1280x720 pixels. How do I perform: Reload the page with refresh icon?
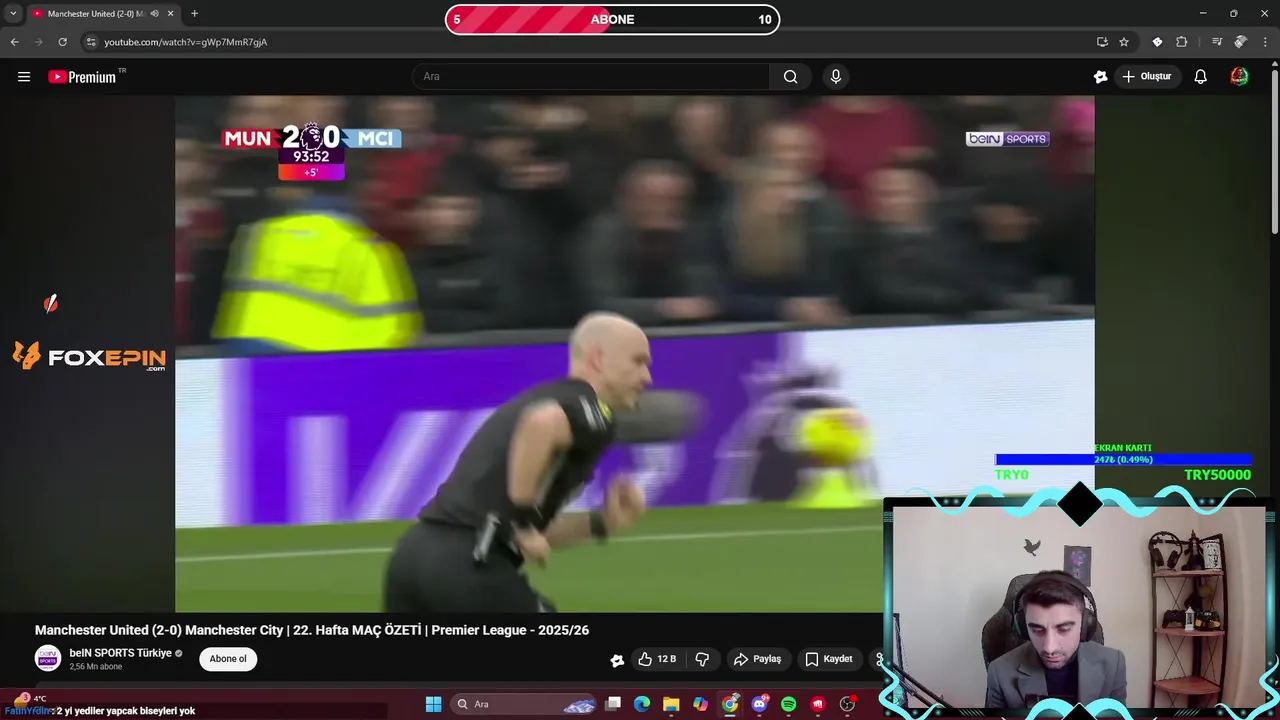click(x=62, y=42)
